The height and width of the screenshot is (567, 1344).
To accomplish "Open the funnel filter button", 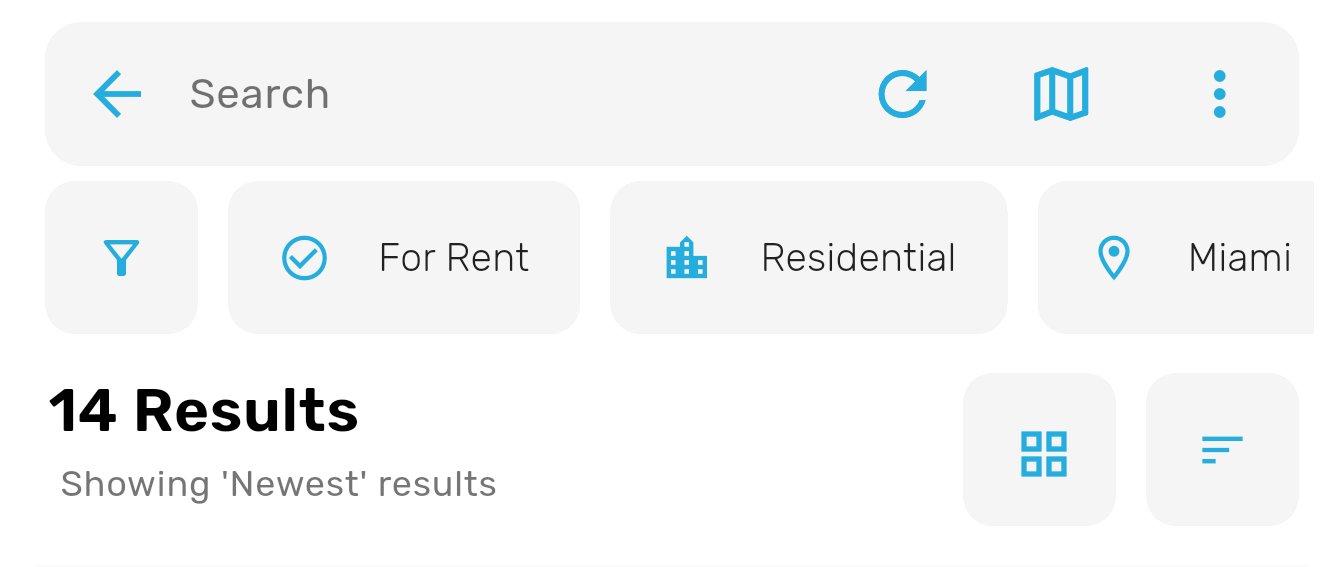I will click(121, 257).
